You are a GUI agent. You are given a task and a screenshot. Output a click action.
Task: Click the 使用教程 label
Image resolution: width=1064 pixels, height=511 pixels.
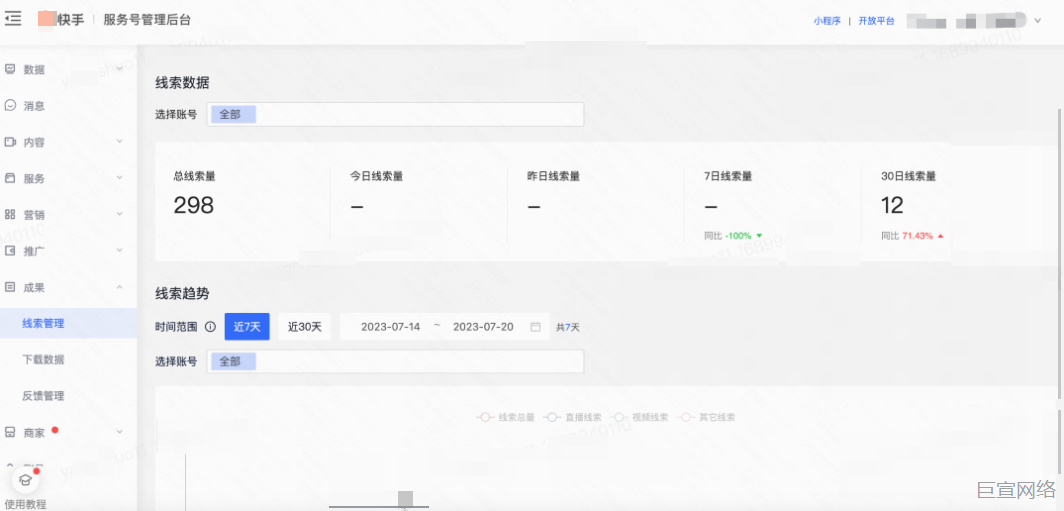[25, 504]
